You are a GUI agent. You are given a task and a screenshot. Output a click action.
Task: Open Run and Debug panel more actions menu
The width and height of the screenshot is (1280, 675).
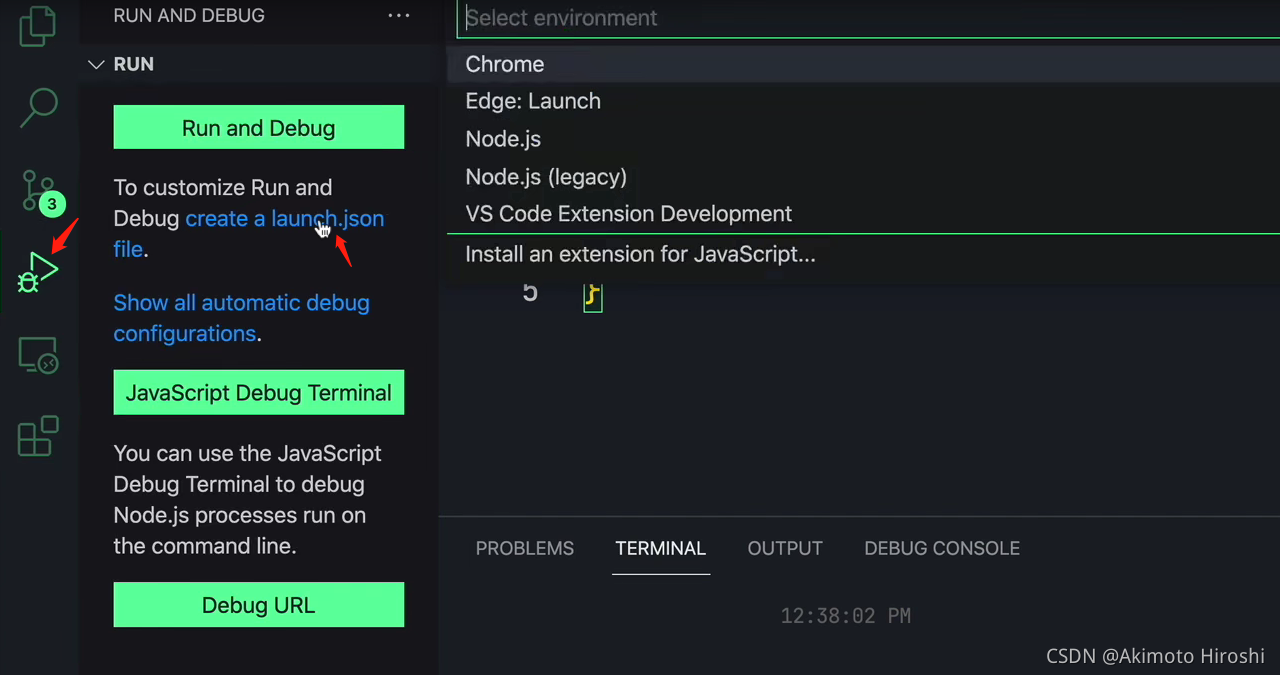[398, 15]
